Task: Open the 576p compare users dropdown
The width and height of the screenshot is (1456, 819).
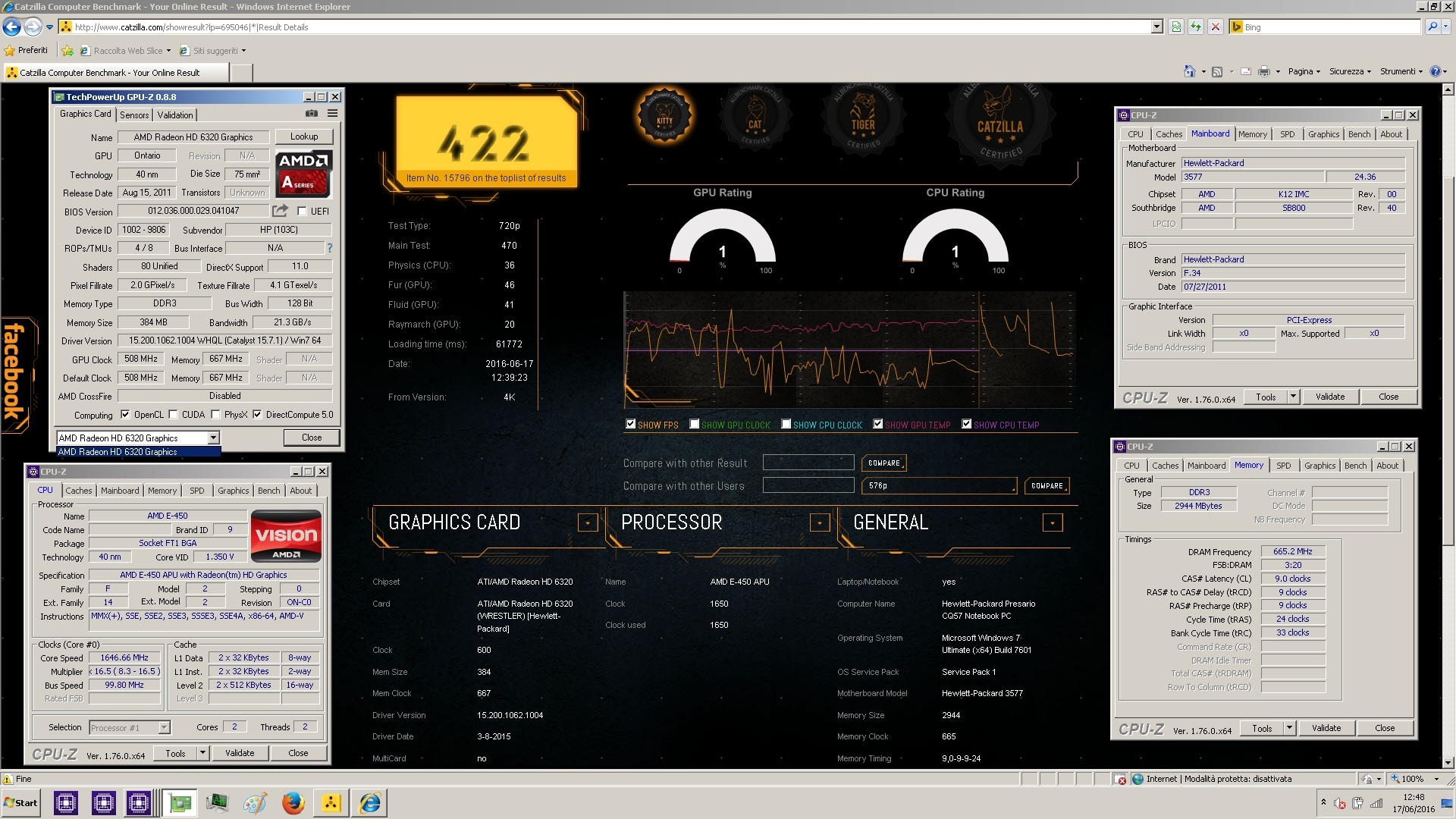Action: [940, 485]
